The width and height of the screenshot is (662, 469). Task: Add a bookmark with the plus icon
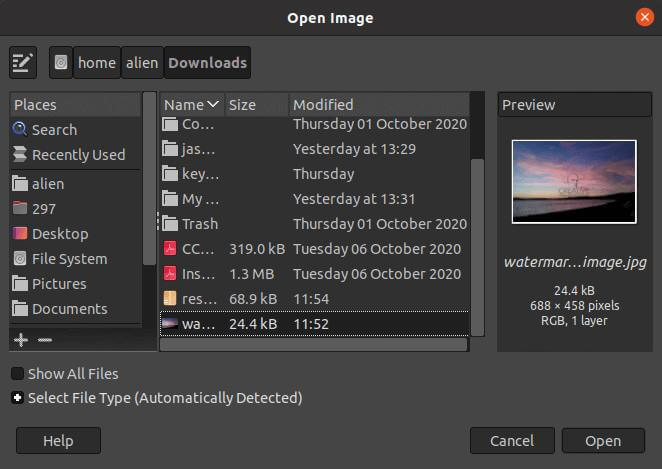point(21,339)
